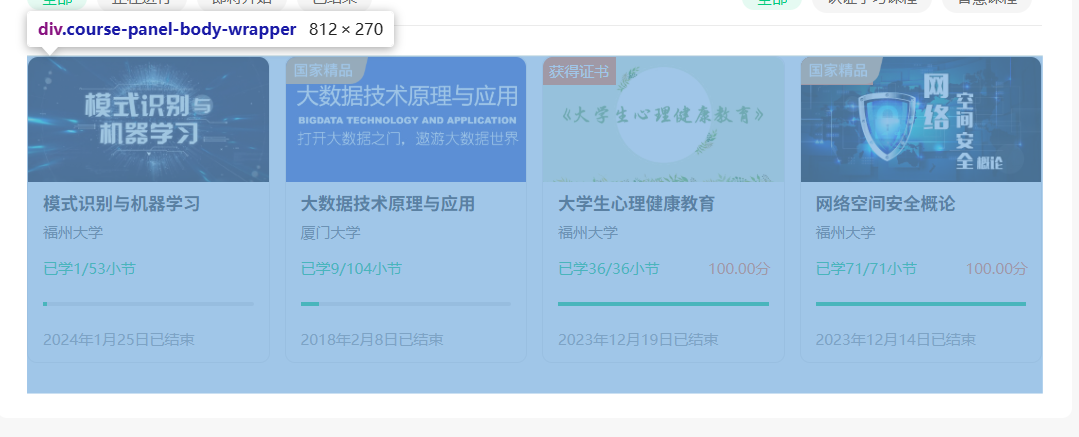Click the full progress bar of 网络空间安全概论

click(x=921, y=303)
